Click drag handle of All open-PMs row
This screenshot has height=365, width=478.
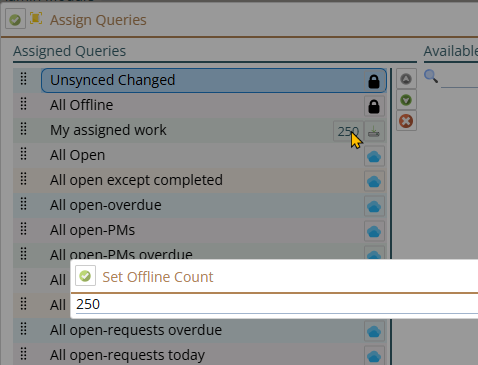point(23,229)
